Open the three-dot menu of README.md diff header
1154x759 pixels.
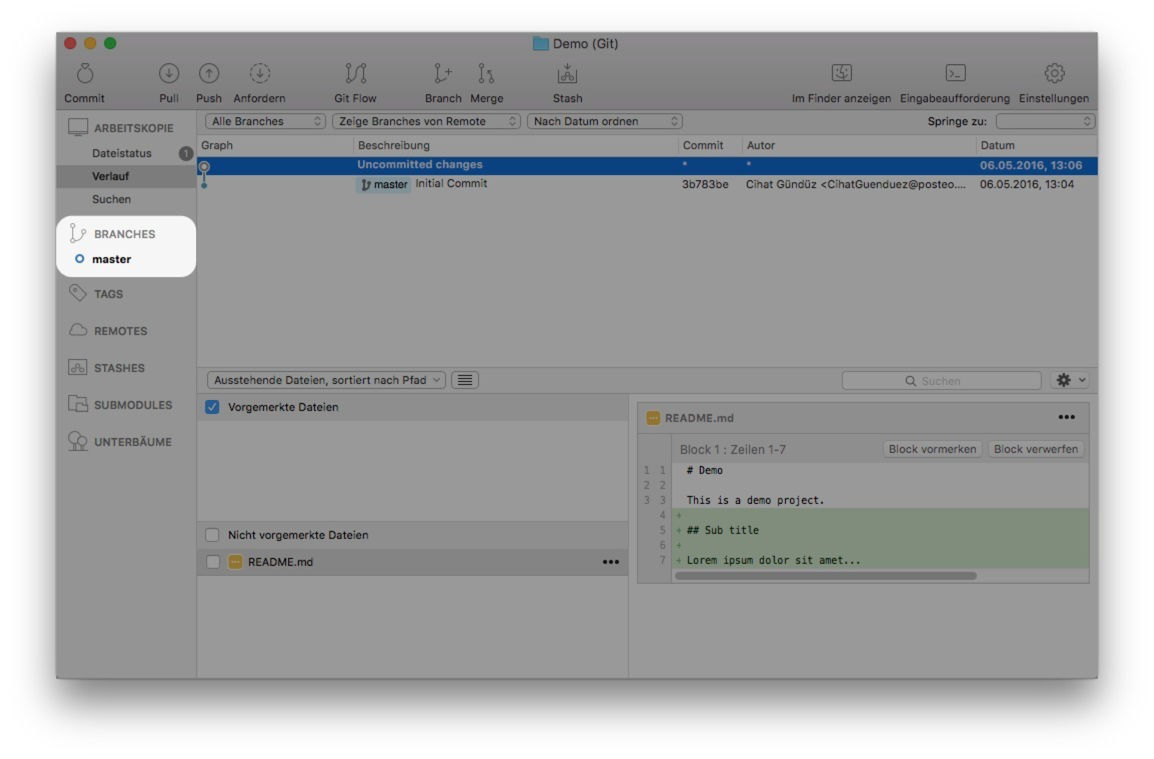[1066, 417]
